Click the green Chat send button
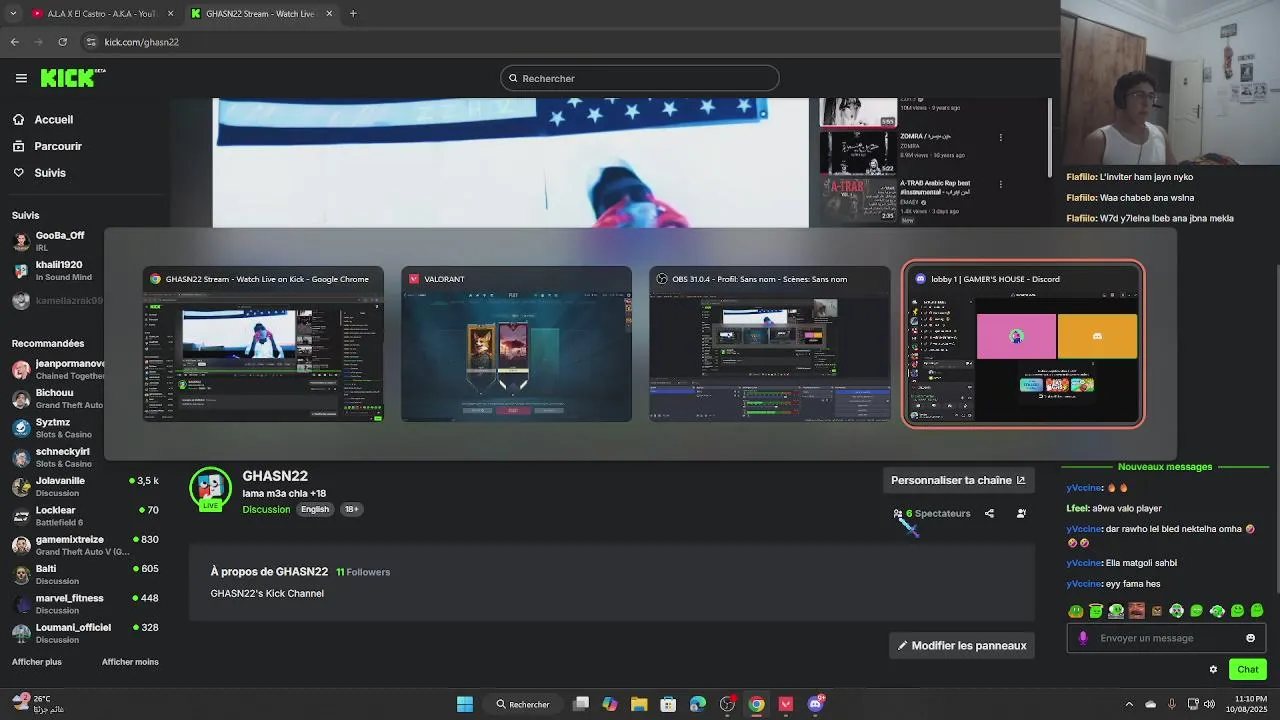Viewport: 1280px width, 720px height. [x=1248, y=670]
